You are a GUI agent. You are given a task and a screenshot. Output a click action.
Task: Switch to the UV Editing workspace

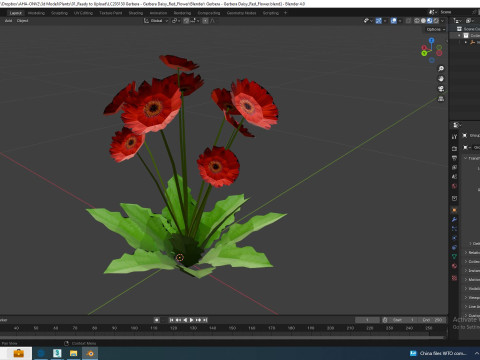pos(83,13)
